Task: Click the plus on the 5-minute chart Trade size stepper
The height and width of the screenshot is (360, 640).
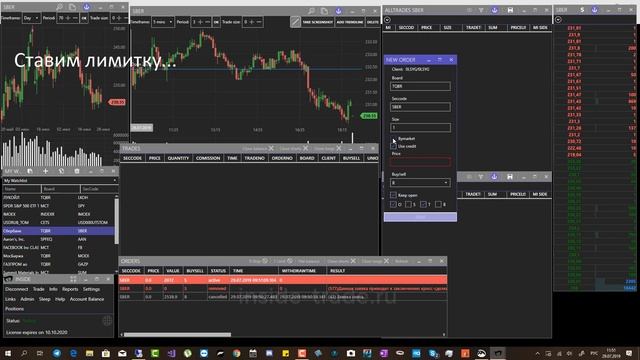Action: tap(251, 22)
